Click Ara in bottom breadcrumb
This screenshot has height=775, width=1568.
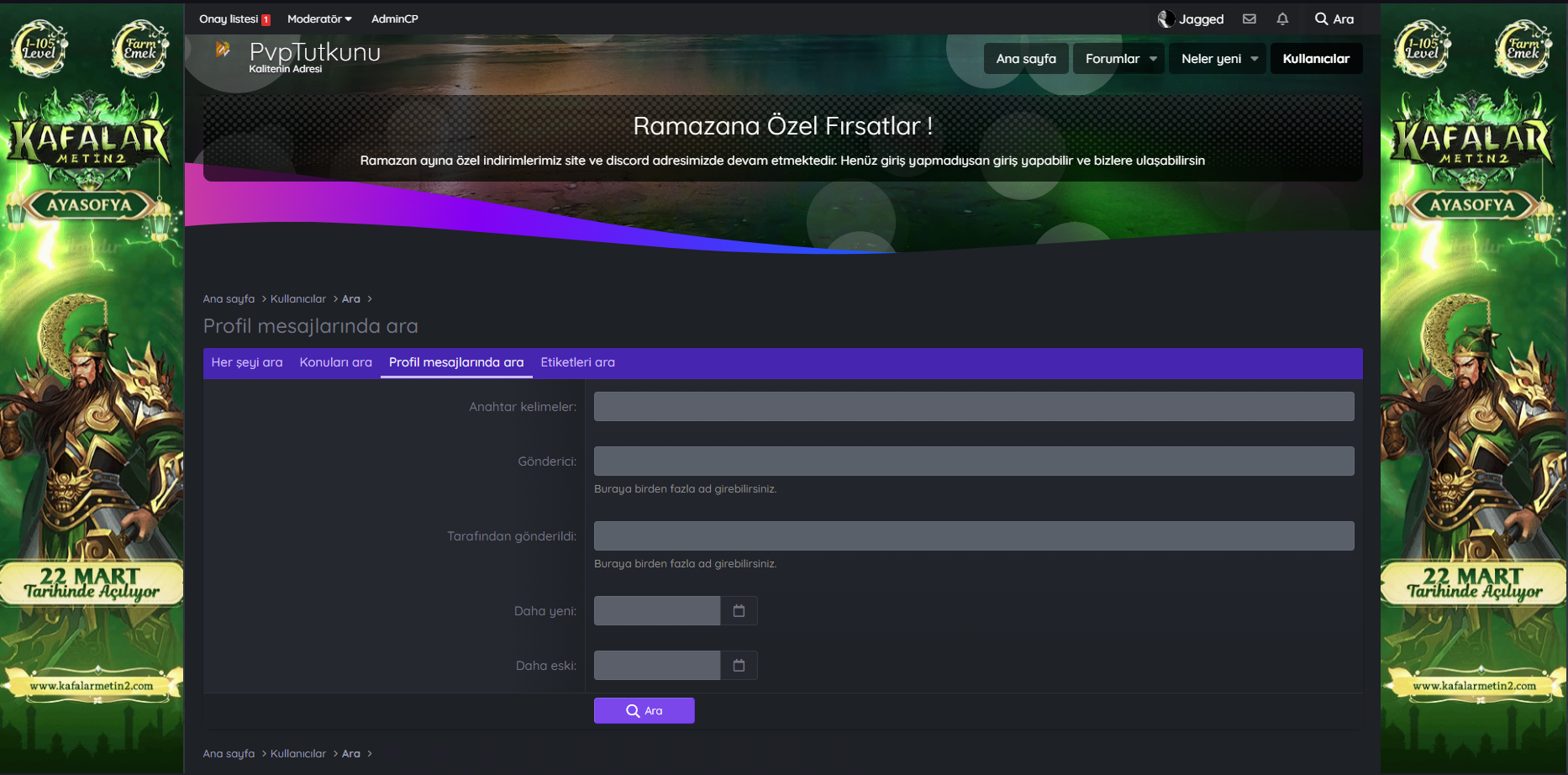pyautogui.click(x=351, y=754)
